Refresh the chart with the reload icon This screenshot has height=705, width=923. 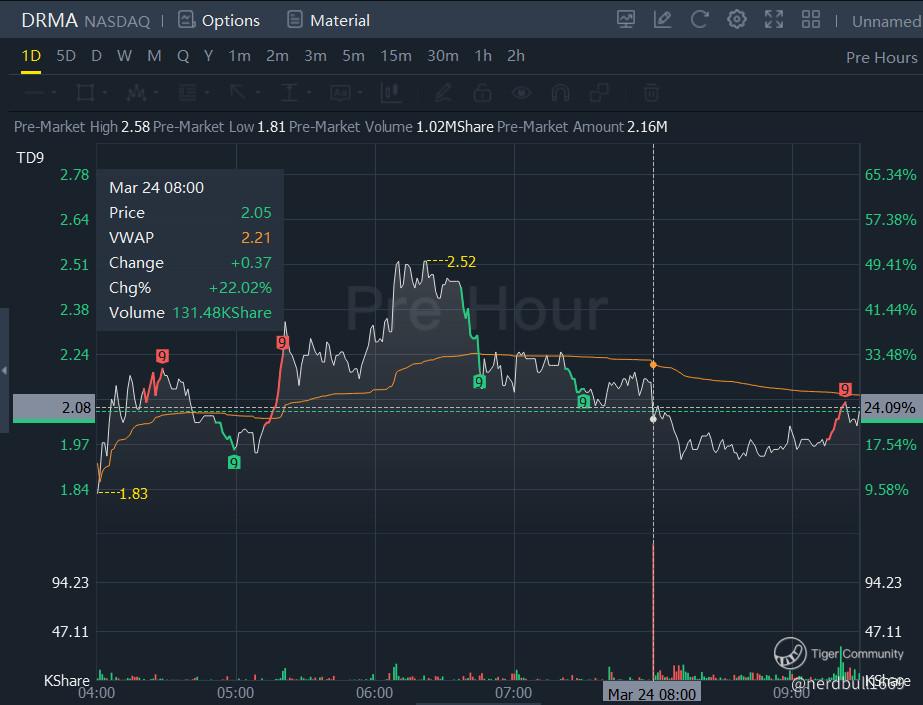pos(699,20)
